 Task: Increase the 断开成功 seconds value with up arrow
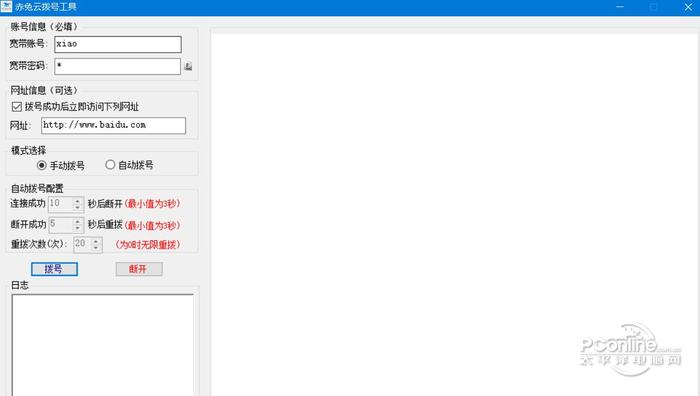coord(78,221)
